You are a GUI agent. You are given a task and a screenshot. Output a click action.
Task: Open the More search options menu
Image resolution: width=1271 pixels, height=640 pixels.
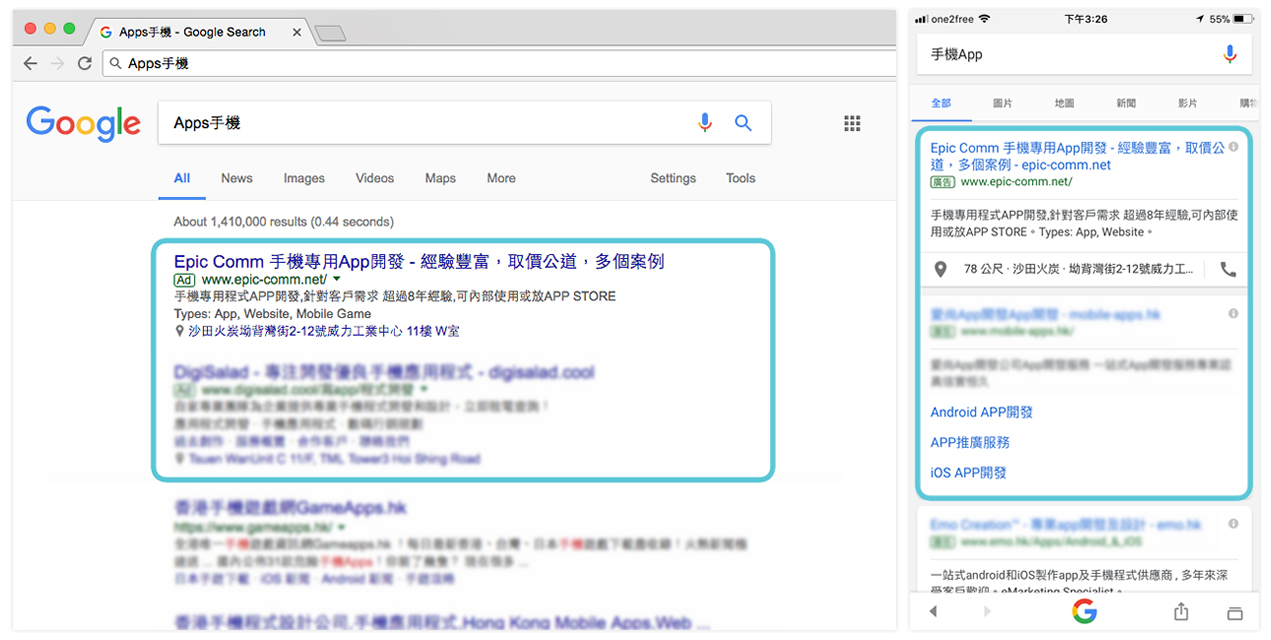click(501, 178)
